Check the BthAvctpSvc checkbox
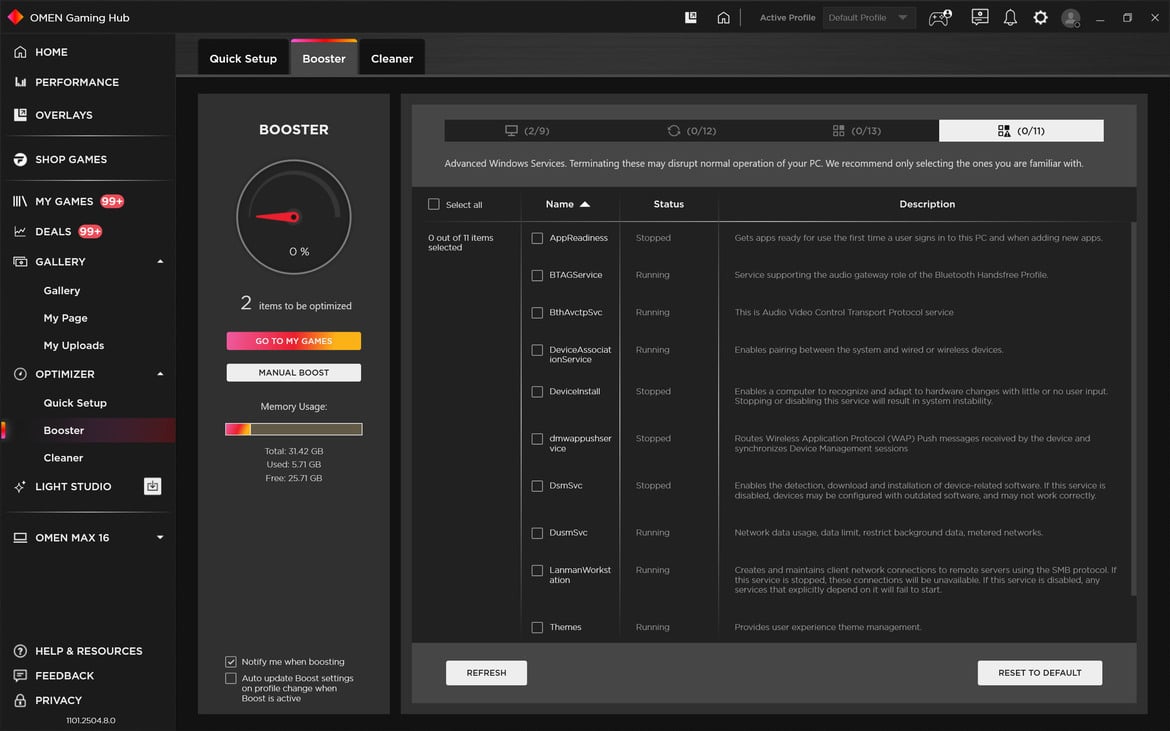 click(537, 313)
